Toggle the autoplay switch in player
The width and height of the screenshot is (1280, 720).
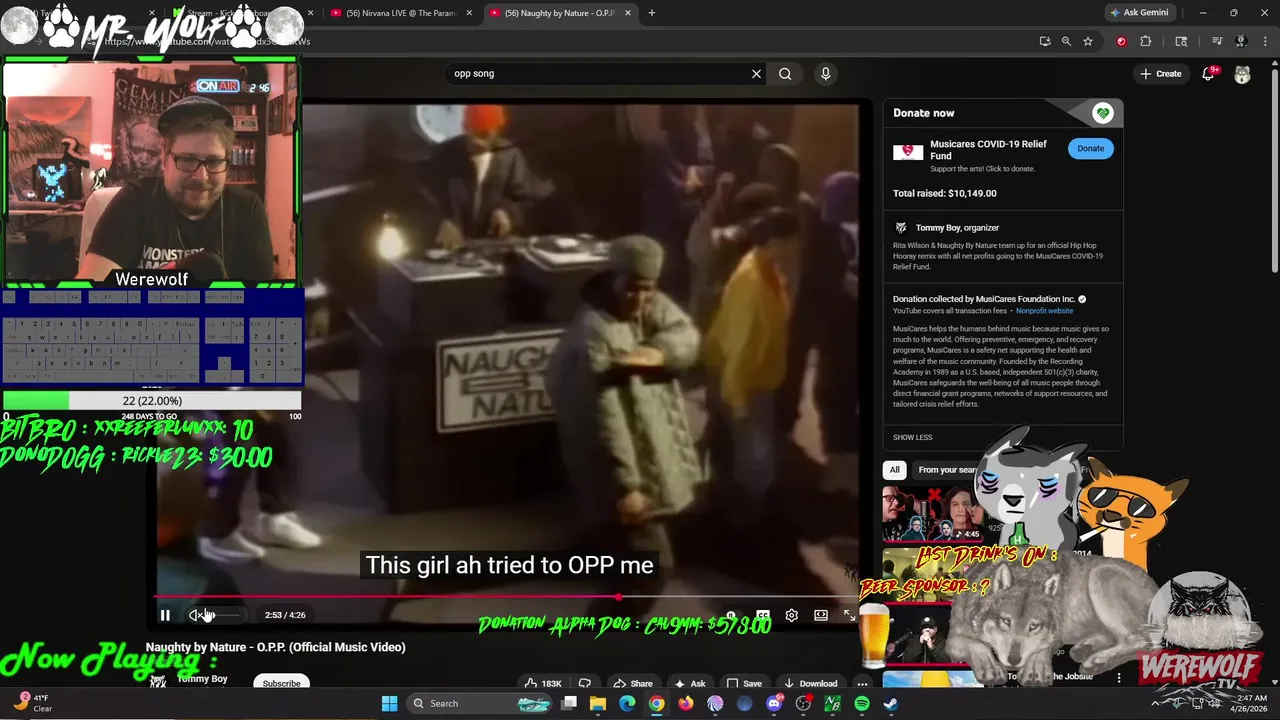[732, 615]
